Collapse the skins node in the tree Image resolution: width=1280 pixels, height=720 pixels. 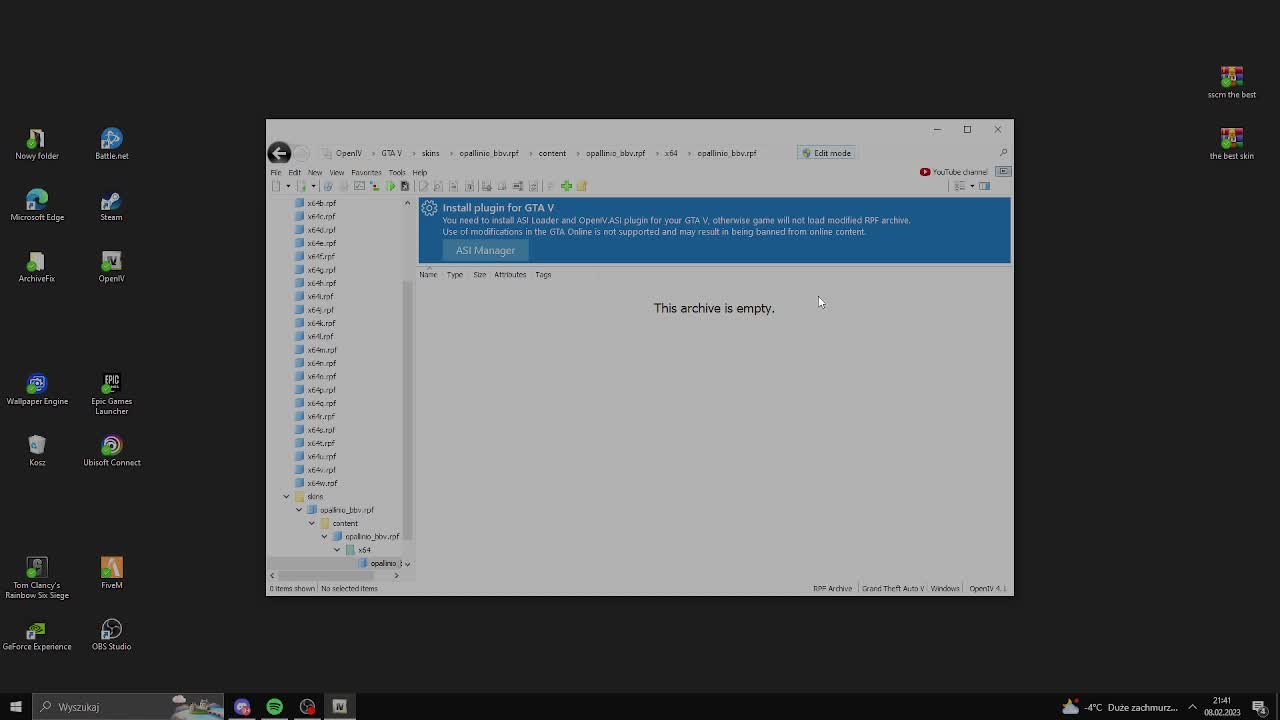click(x=286, y=496)
